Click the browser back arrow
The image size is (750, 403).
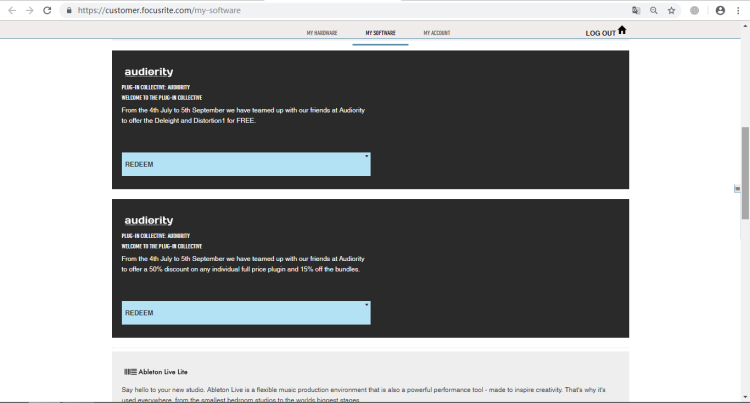click(x=11, y=10)
